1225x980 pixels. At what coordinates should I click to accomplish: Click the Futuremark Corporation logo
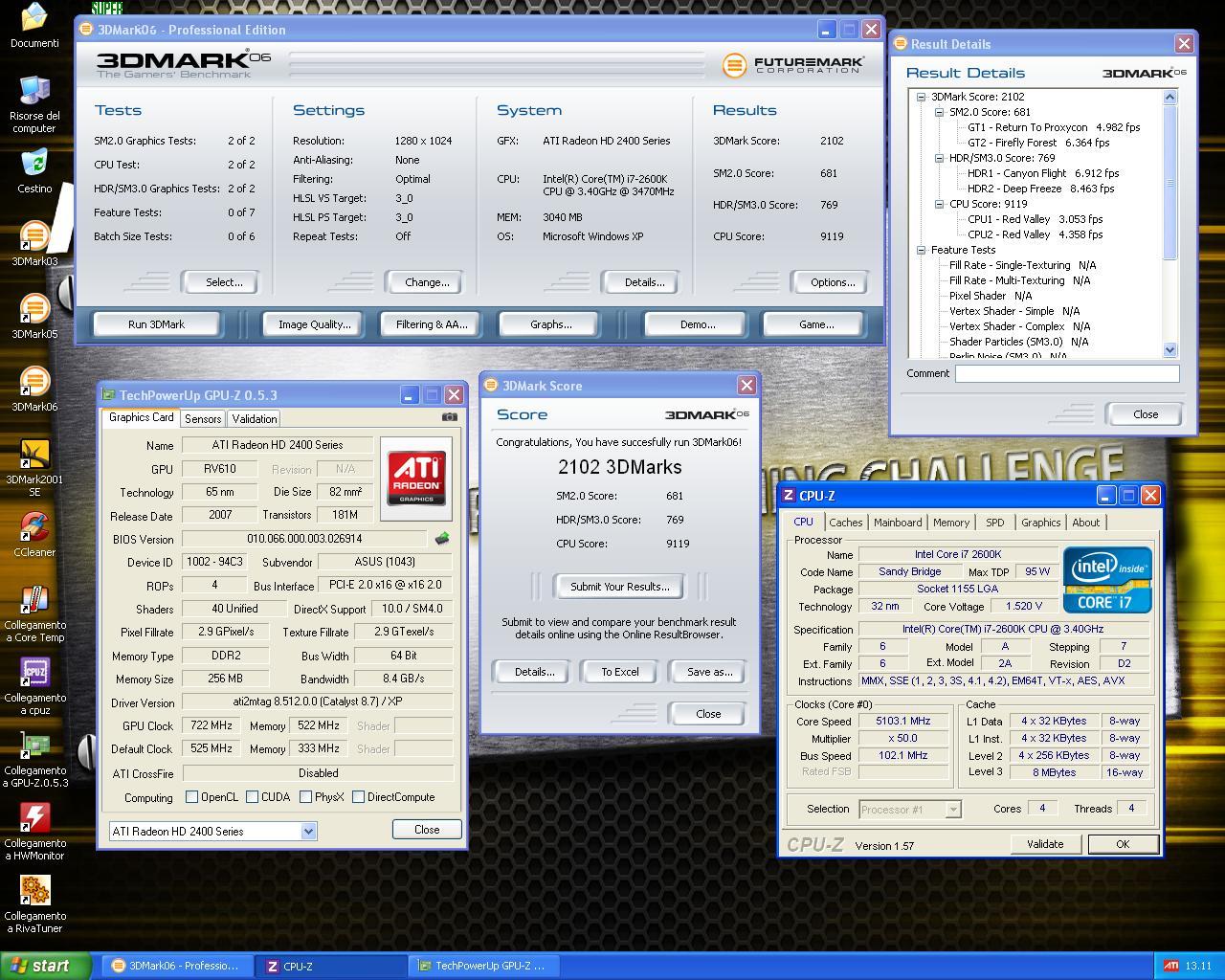point(793,65)
